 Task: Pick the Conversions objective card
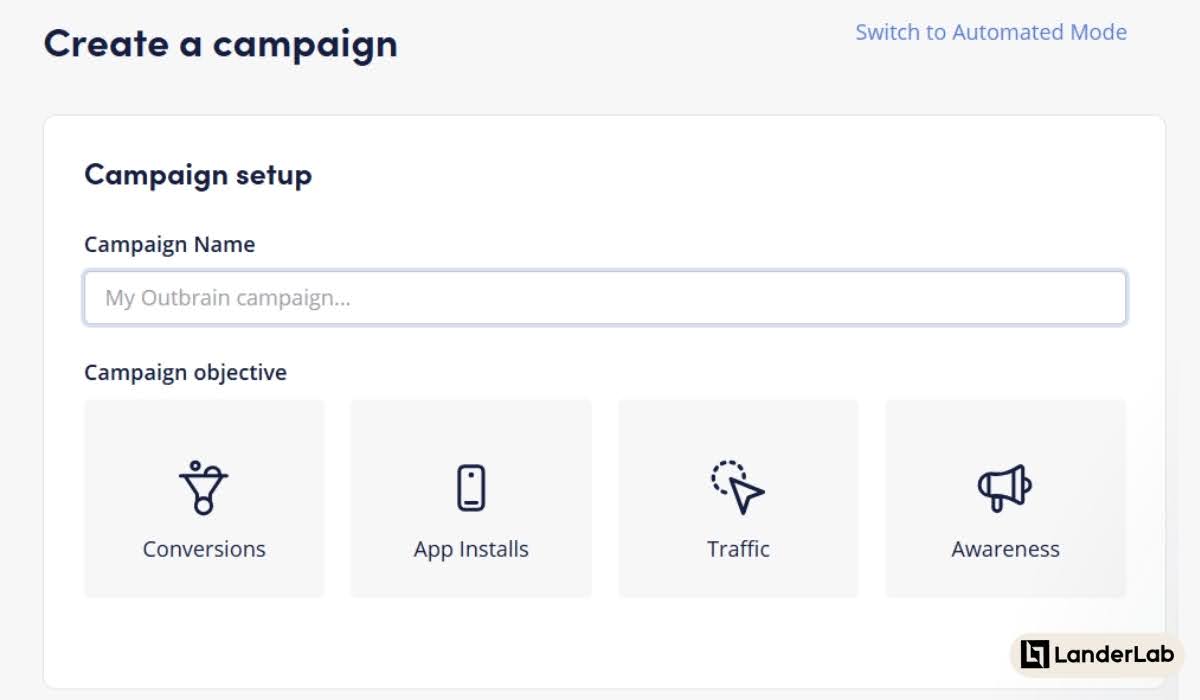click(204, 499)
